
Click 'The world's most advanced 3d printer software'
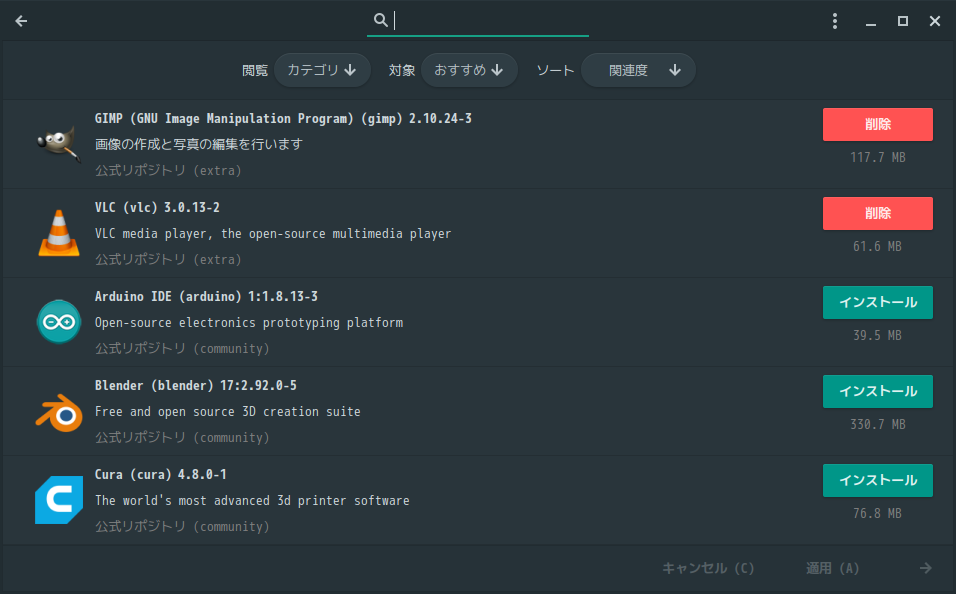[252, 501]
